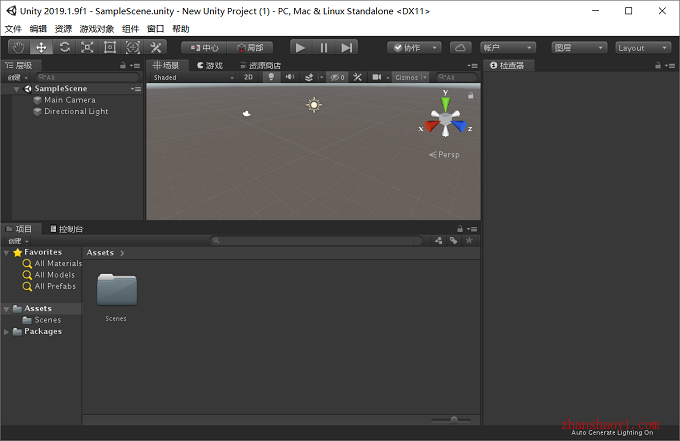Viewport: 680px width, 441px height.
Task: Open SampleScene options menu icon
Action: 136,89
